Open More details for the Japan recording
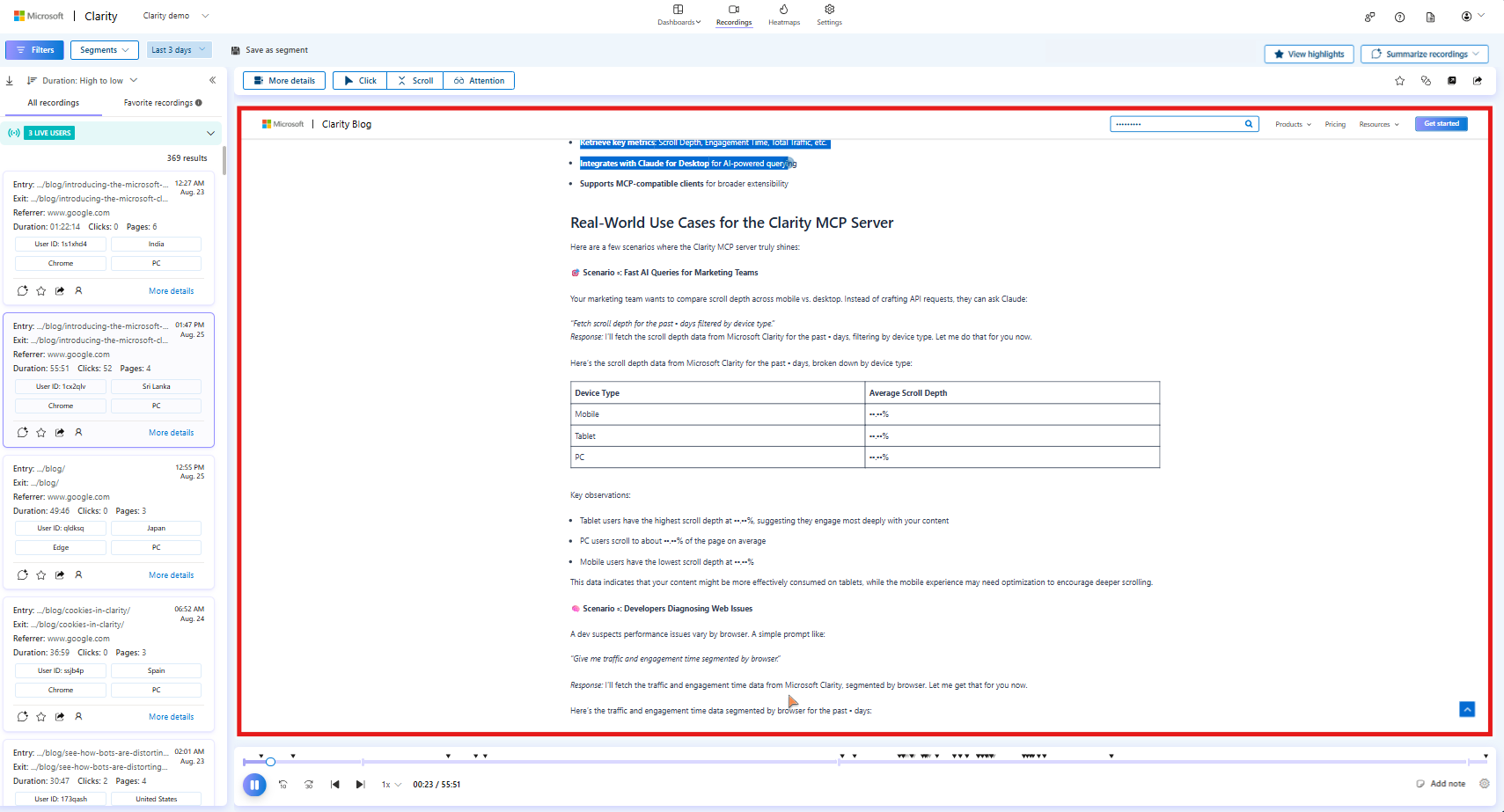 [172, 575]
